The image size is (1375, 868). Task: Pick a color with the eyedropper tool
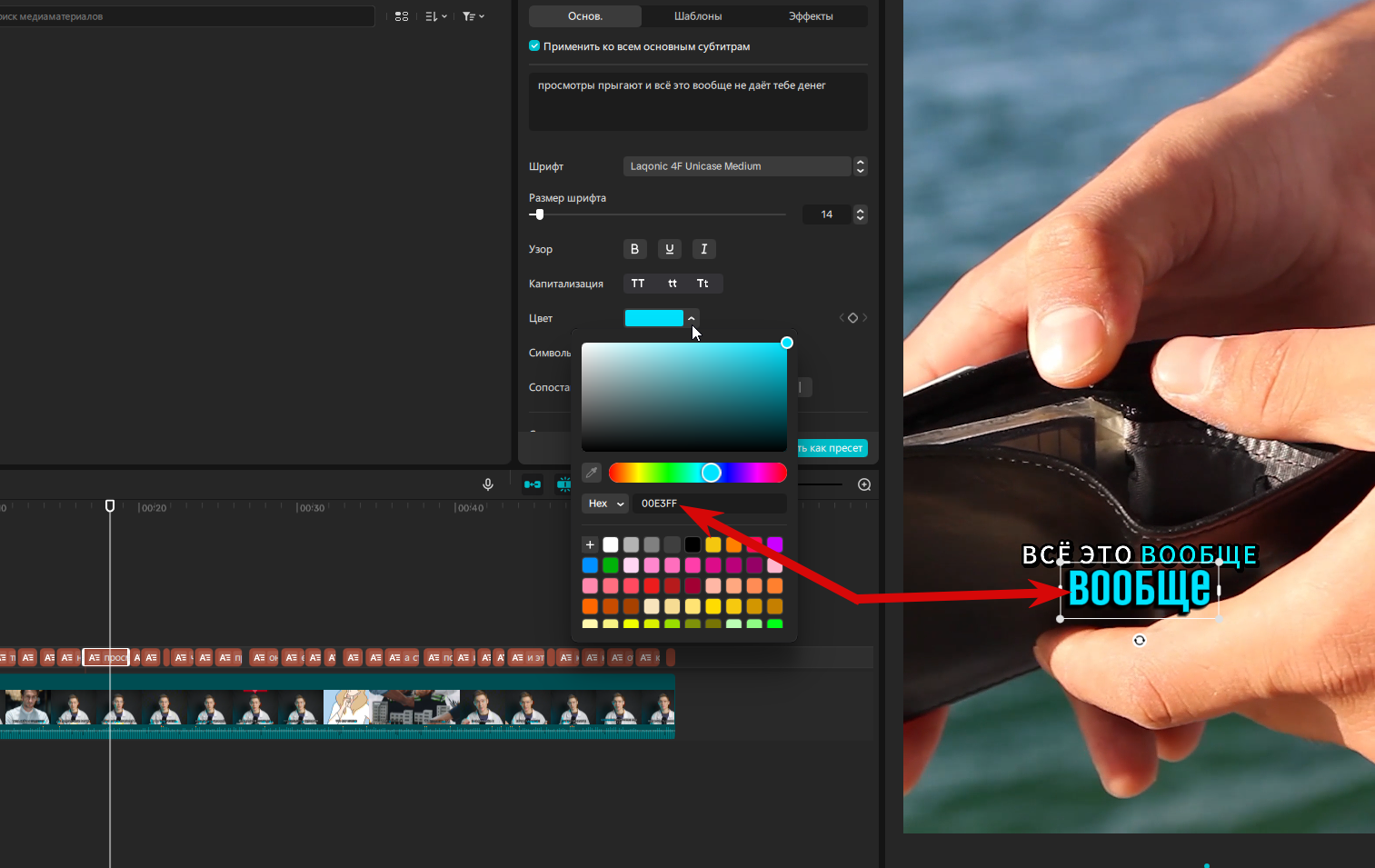[592, 473]
